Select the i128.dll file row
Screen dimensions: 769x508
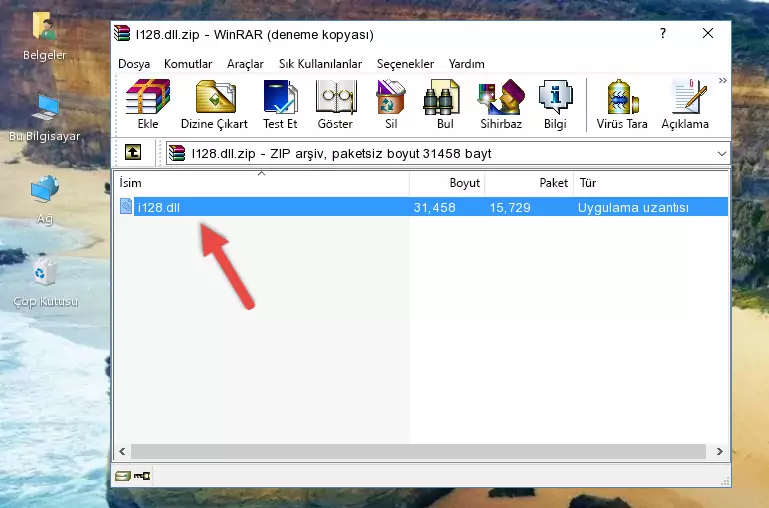[423, 207]
